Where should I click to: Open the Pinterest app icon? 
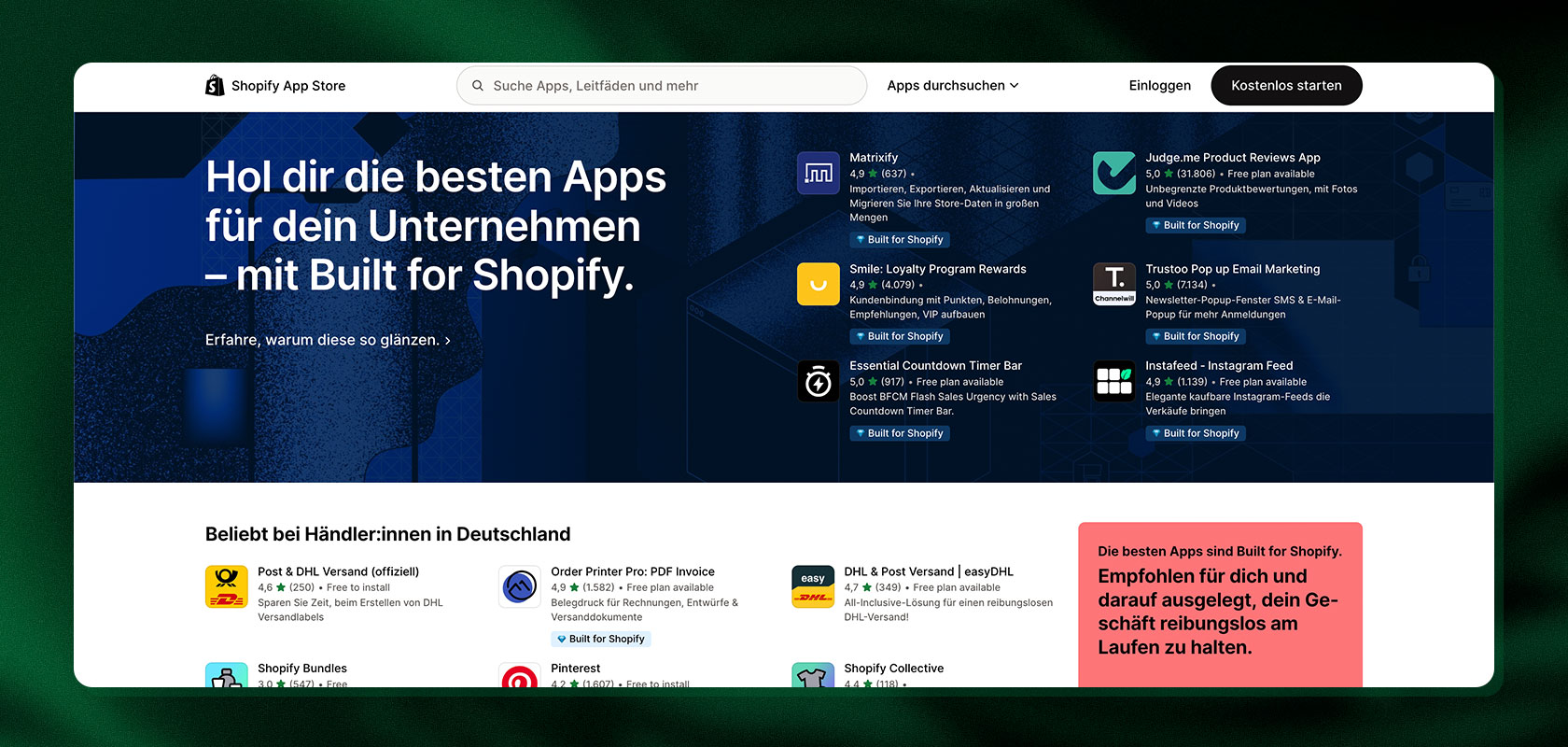pyautogui.click(x=520, y=675)
